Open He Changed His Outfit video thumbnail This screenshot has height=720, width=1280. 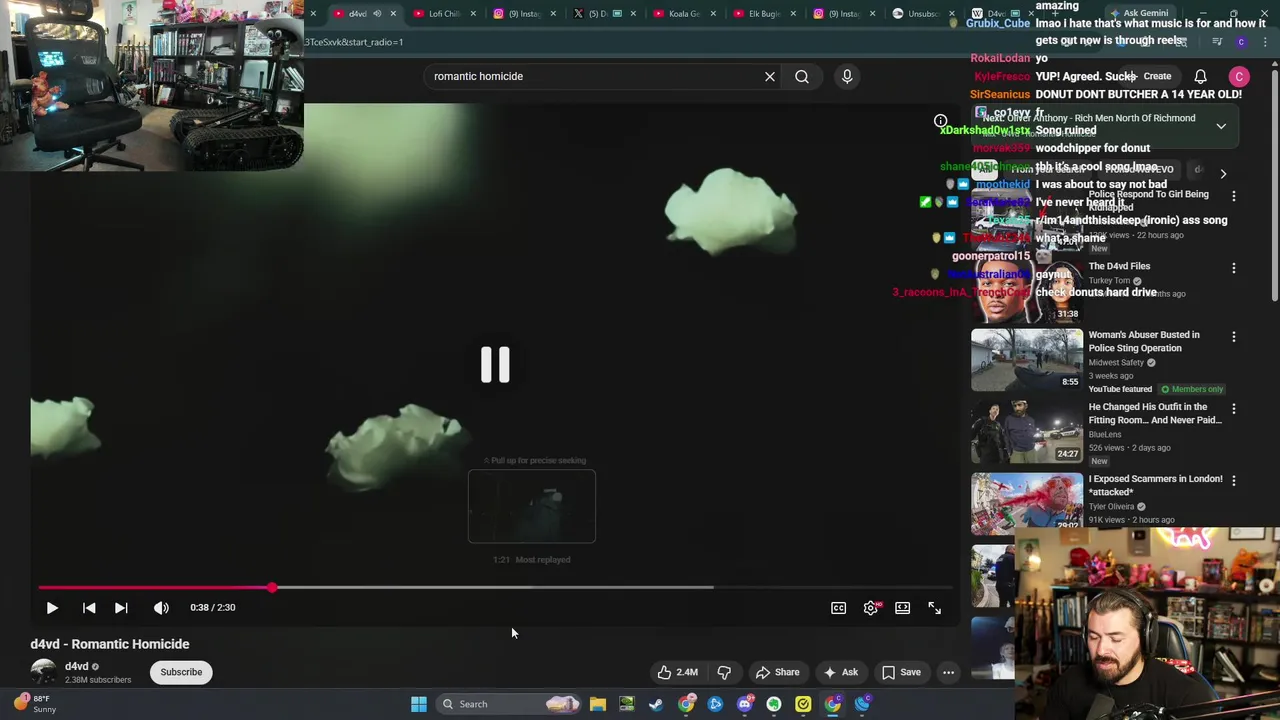pyautogui.click(x=1026, y=431)
